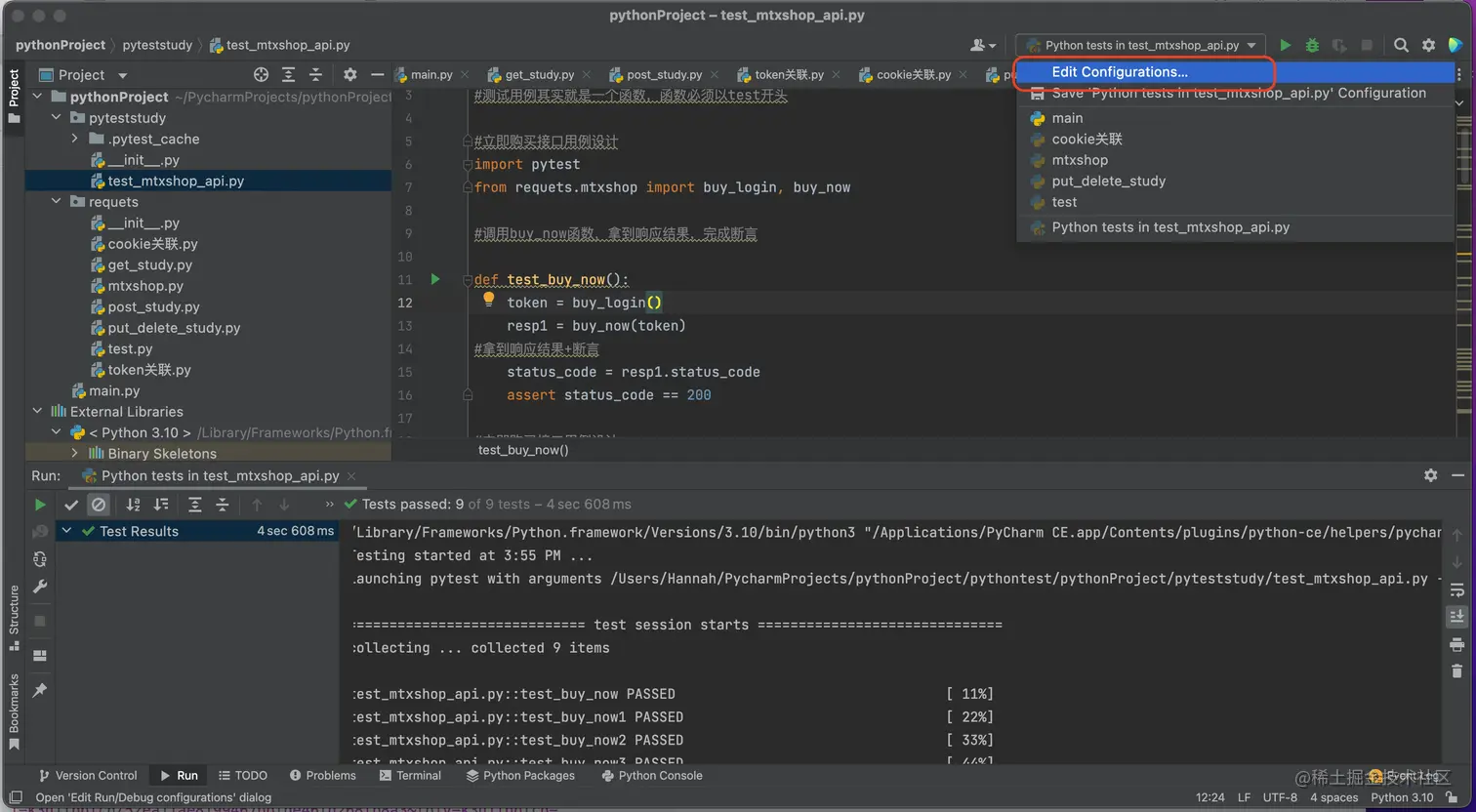Toggle alphabetical sorting of test results

pyautogui.click(x=134, y=505)
